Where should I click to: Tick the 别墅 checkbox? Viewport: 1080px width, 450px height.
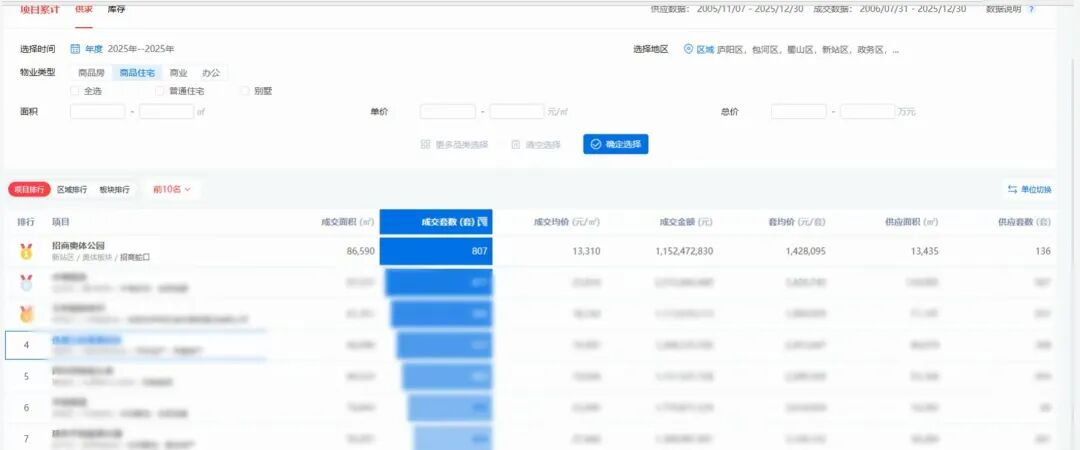[x=245, y=90]
